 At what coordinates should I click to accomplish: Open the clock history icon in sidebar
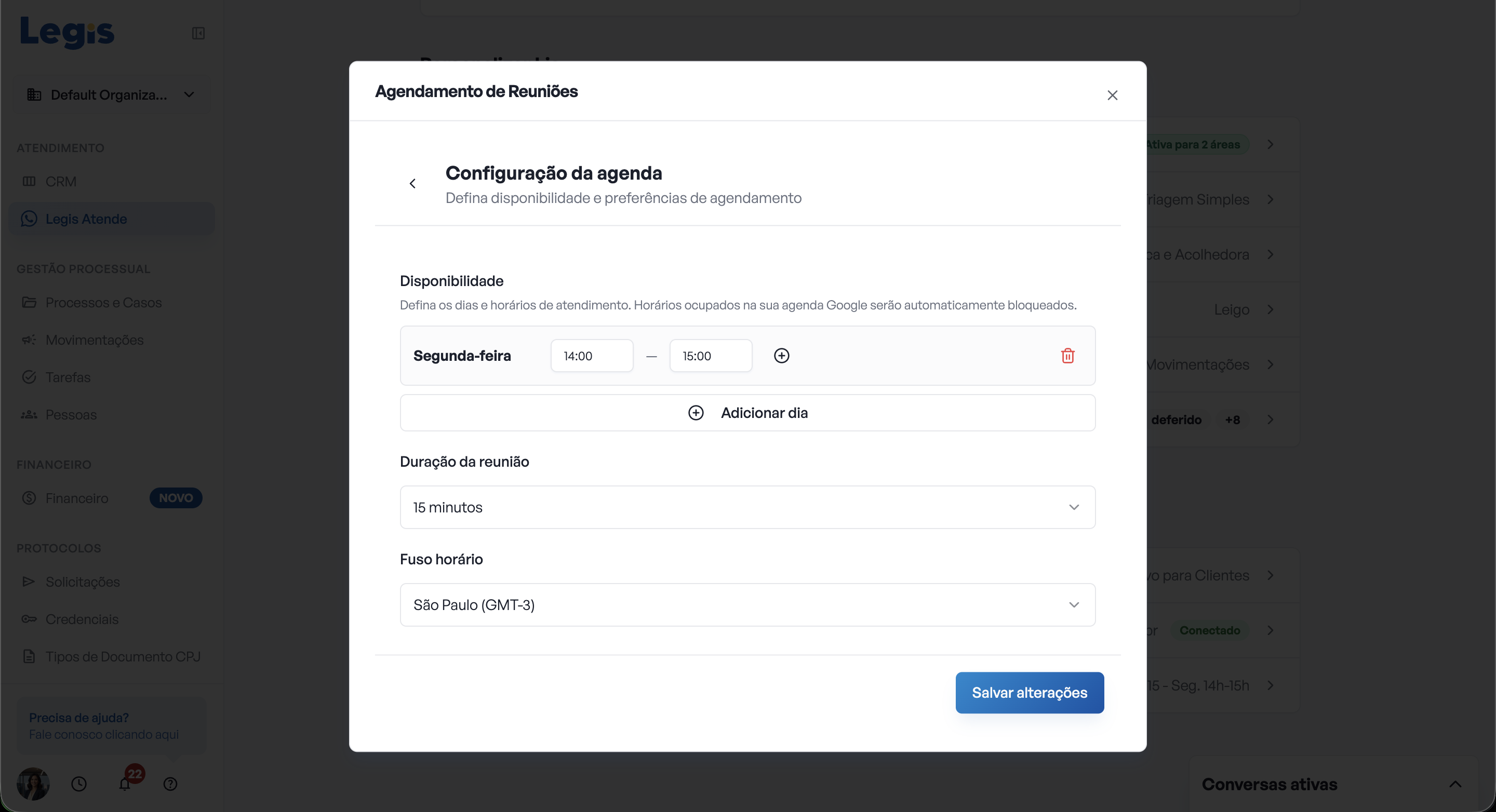pos(79,783)
